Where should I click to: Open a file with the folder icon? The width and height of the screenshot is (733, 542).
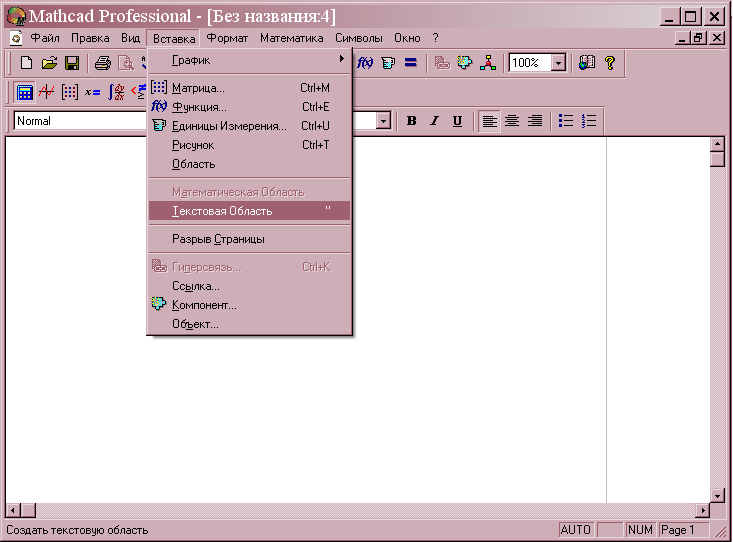click(49, 63)
